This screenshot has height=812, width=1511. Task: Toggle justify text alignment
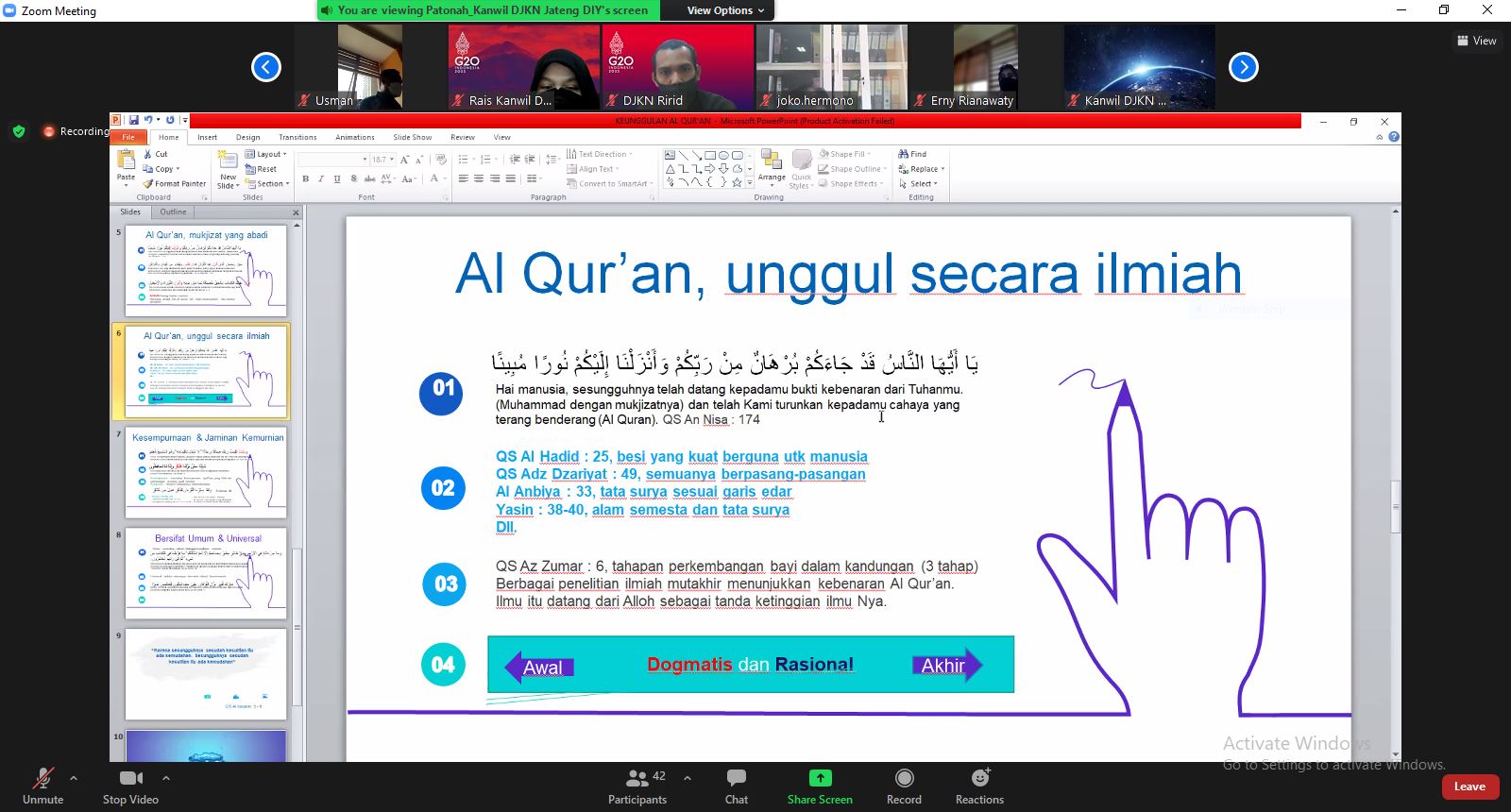[x=511, y=178]
